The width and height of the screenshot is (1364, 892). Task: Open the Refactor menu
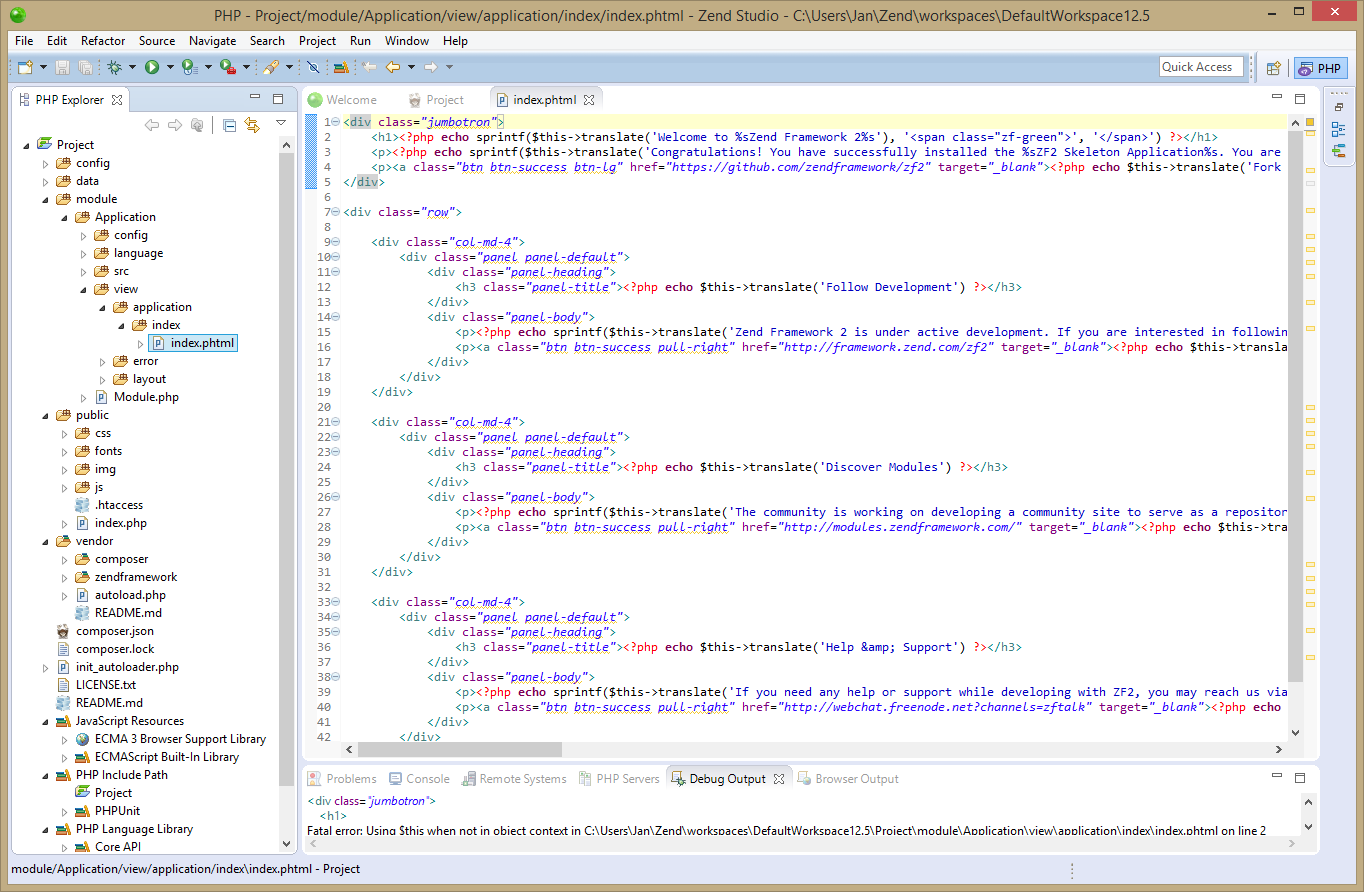(103, 41)
